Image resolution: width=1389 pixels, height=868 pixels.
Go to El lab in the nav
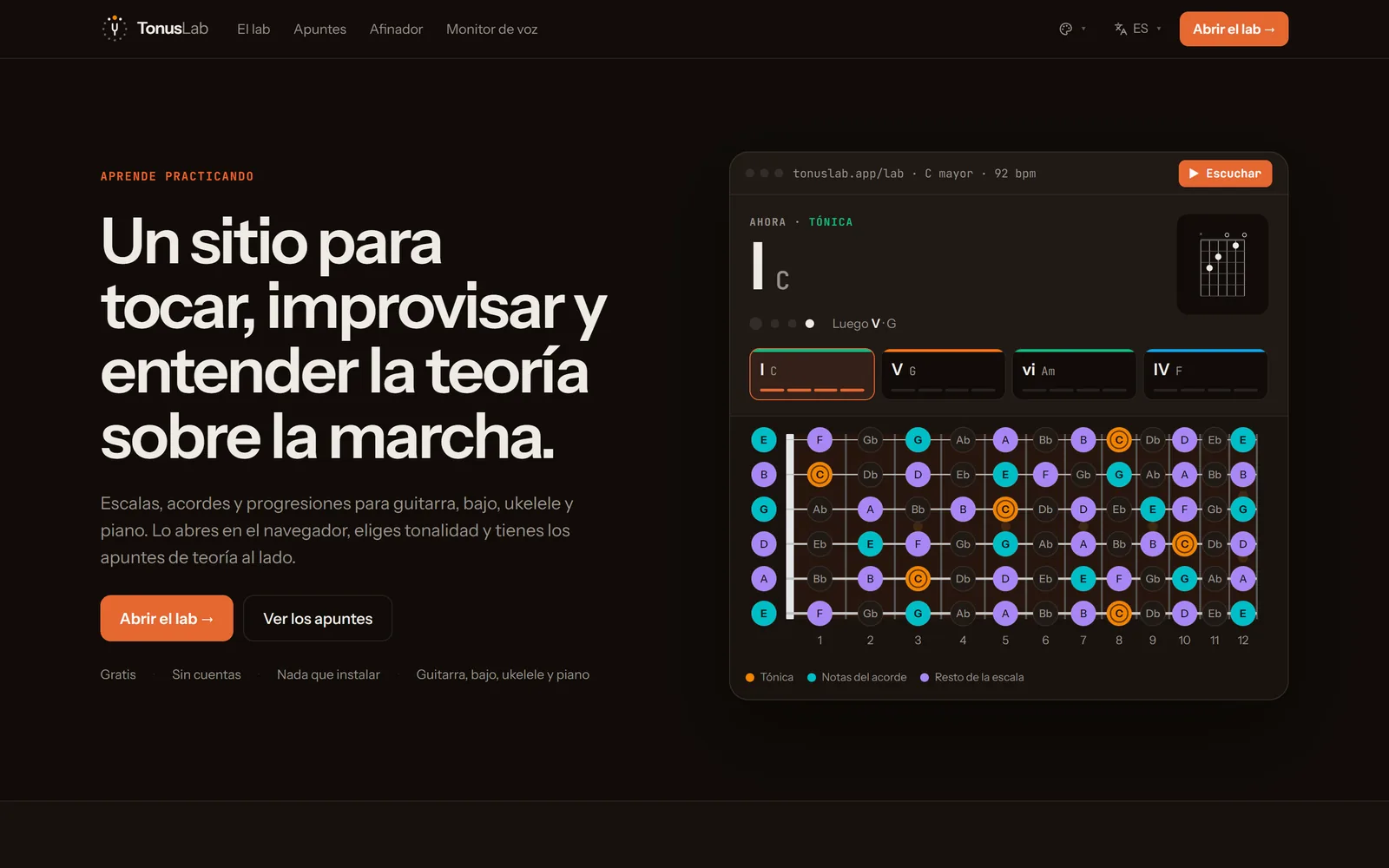[253, 29]
